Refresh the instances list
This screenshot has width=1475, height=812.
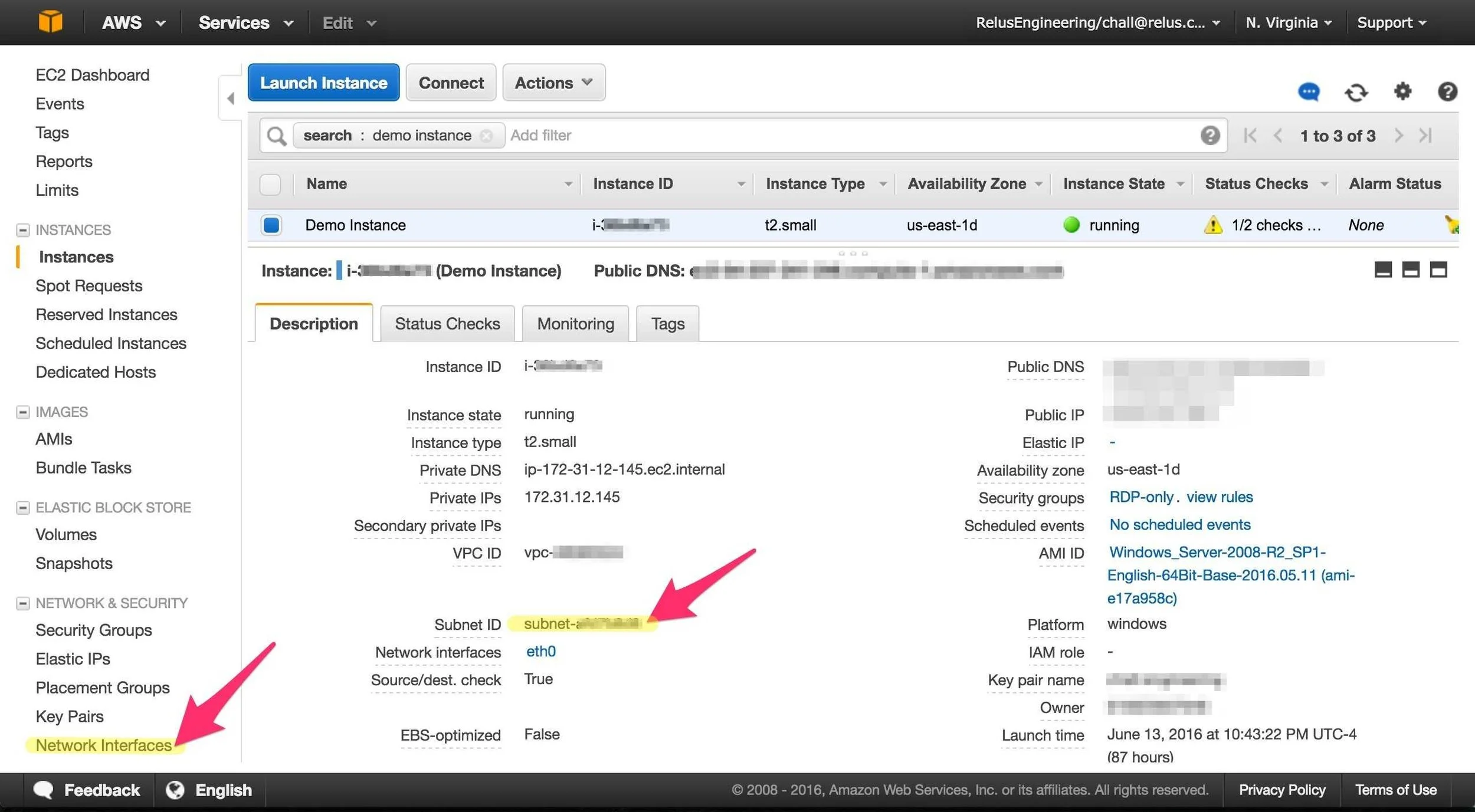[1356, 92]
